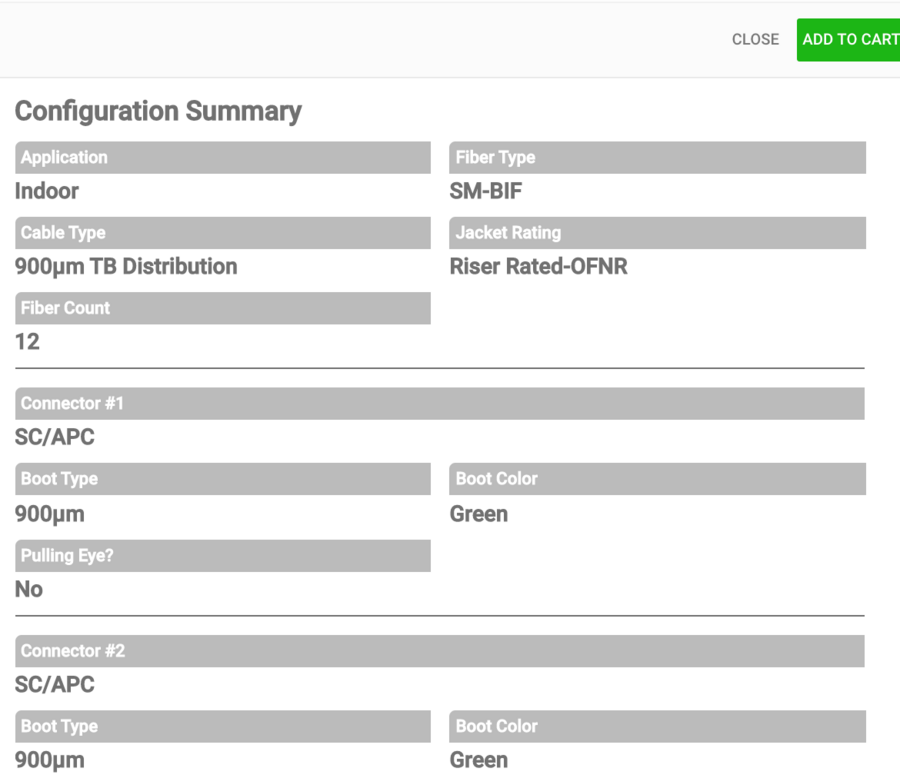Image resolution: width=900 pixels, height=778 pixels.
Task: Click the Configuration Summary heading
Action: coord(158,111)
